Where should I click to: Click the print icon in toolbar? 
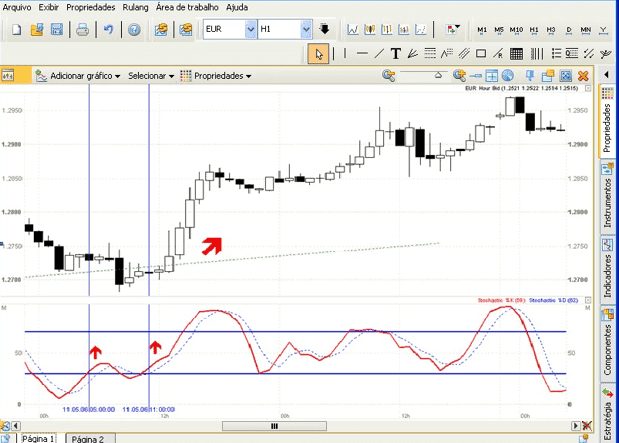pos(83,29)
